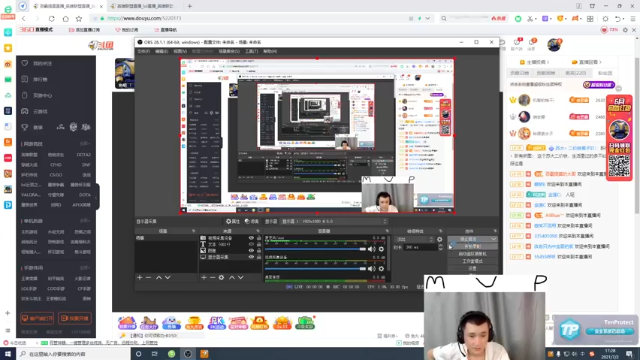Switch to the second browser tab
640x360 pixels.
click(145, 6)
